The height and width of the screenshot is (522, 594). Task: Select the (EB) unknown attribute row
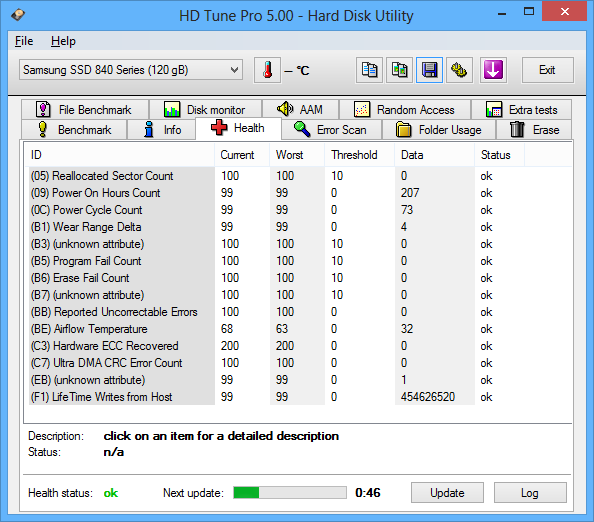coord(276,380)
